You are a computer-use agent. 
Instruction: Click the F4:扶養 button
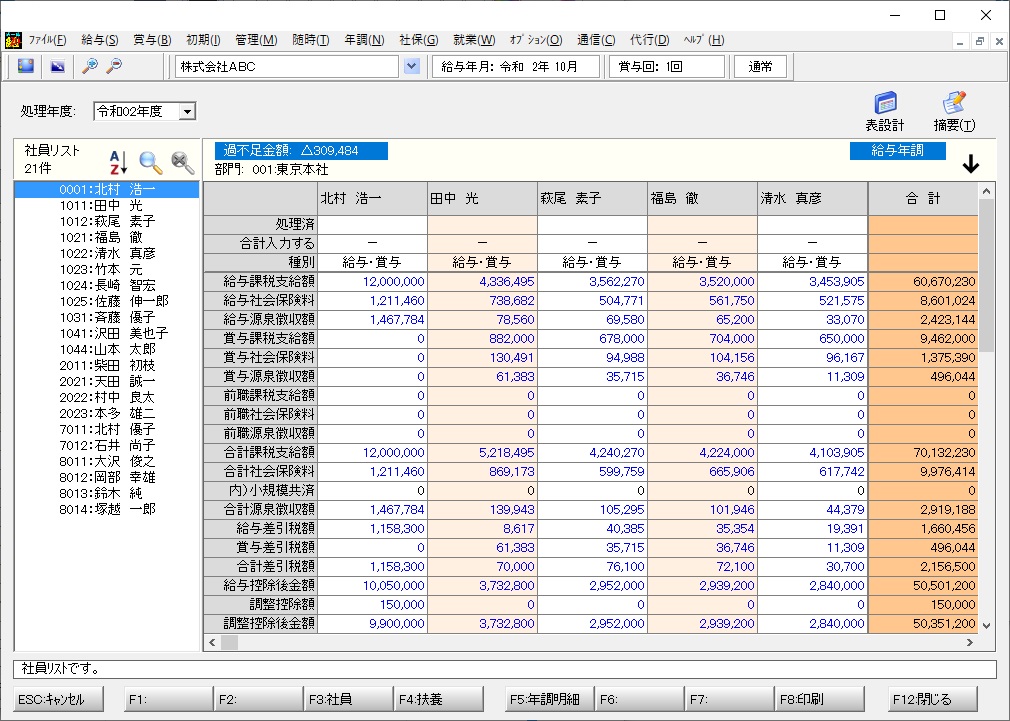(x=439, y=699)
